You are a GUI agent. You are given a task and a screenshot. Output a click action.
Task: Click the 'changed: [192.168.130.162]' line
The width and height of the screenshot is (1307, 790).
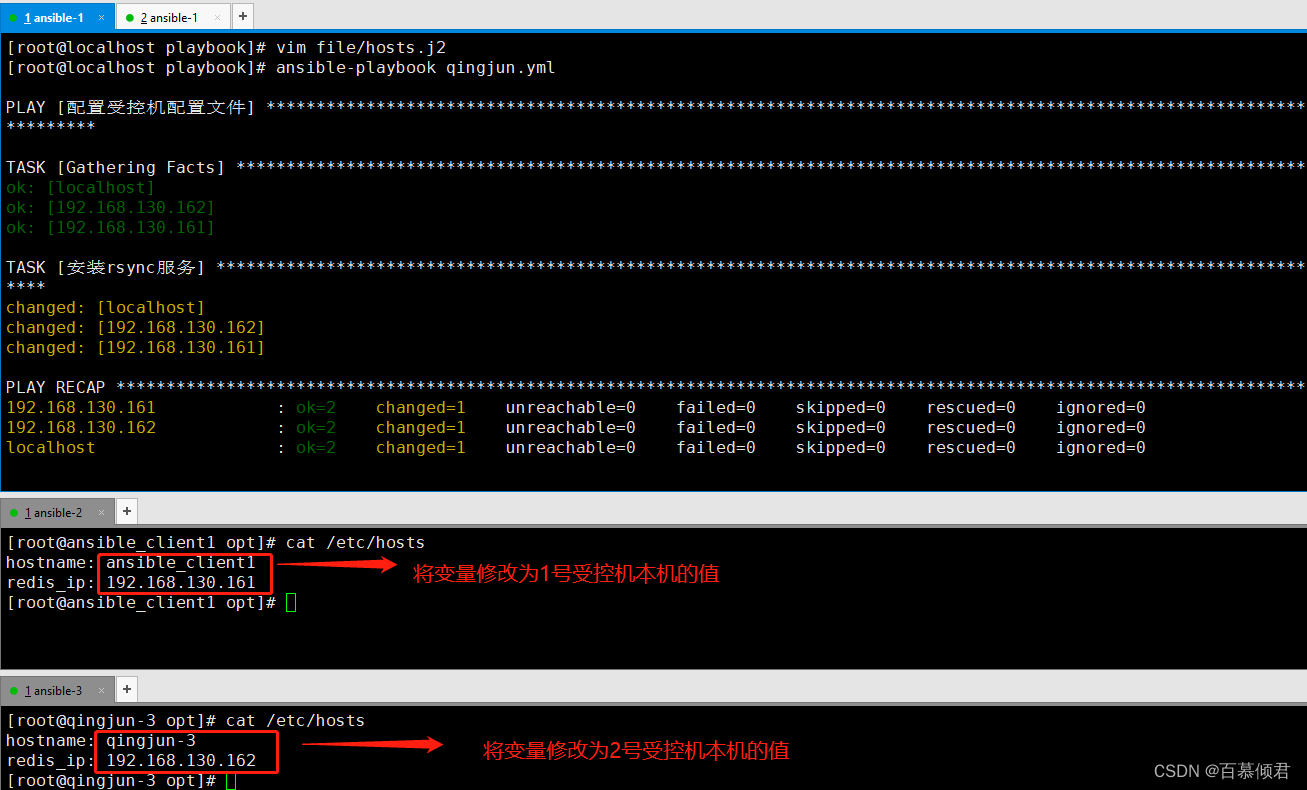(135, 328)
